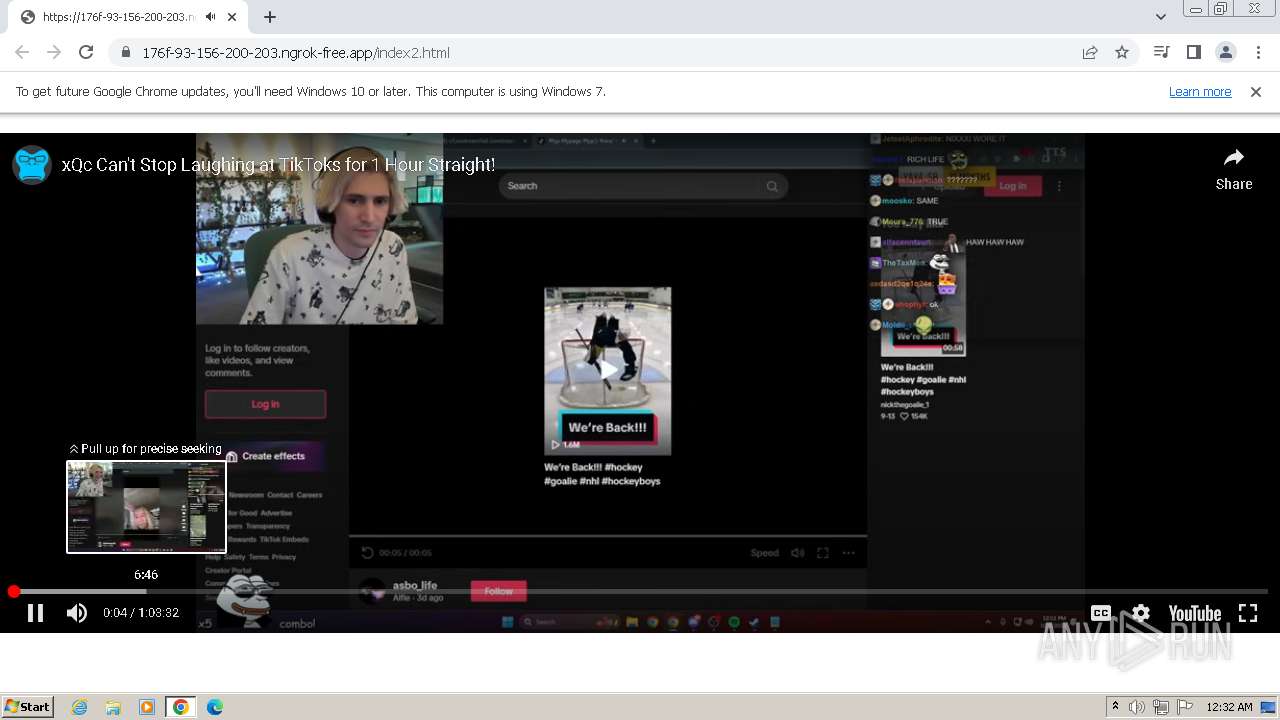The image size is (1280, 720).
Task: Open File Explorer from taskbar
Action: click(x=113, y=707)
